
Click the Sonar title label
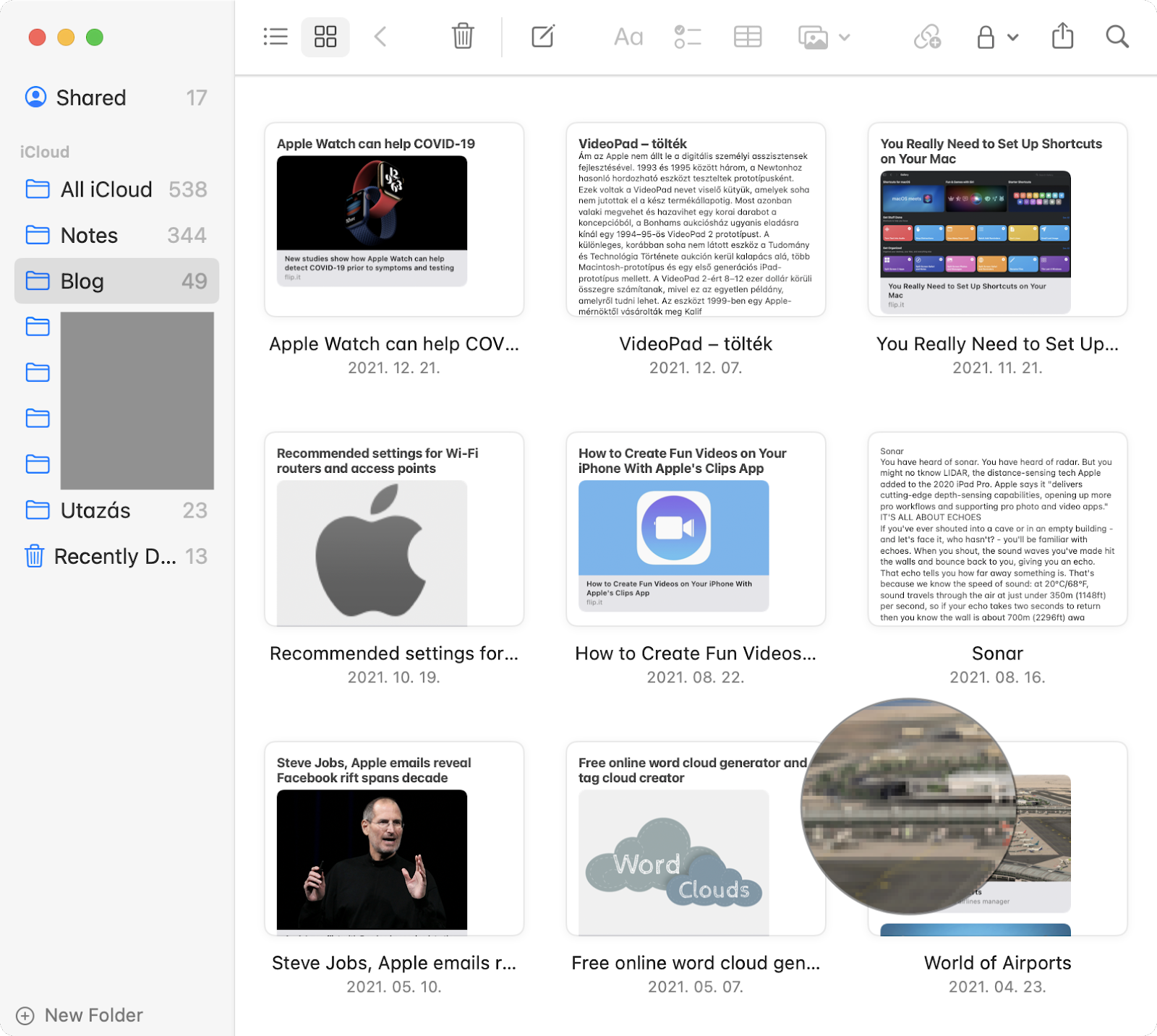[997, 654]
